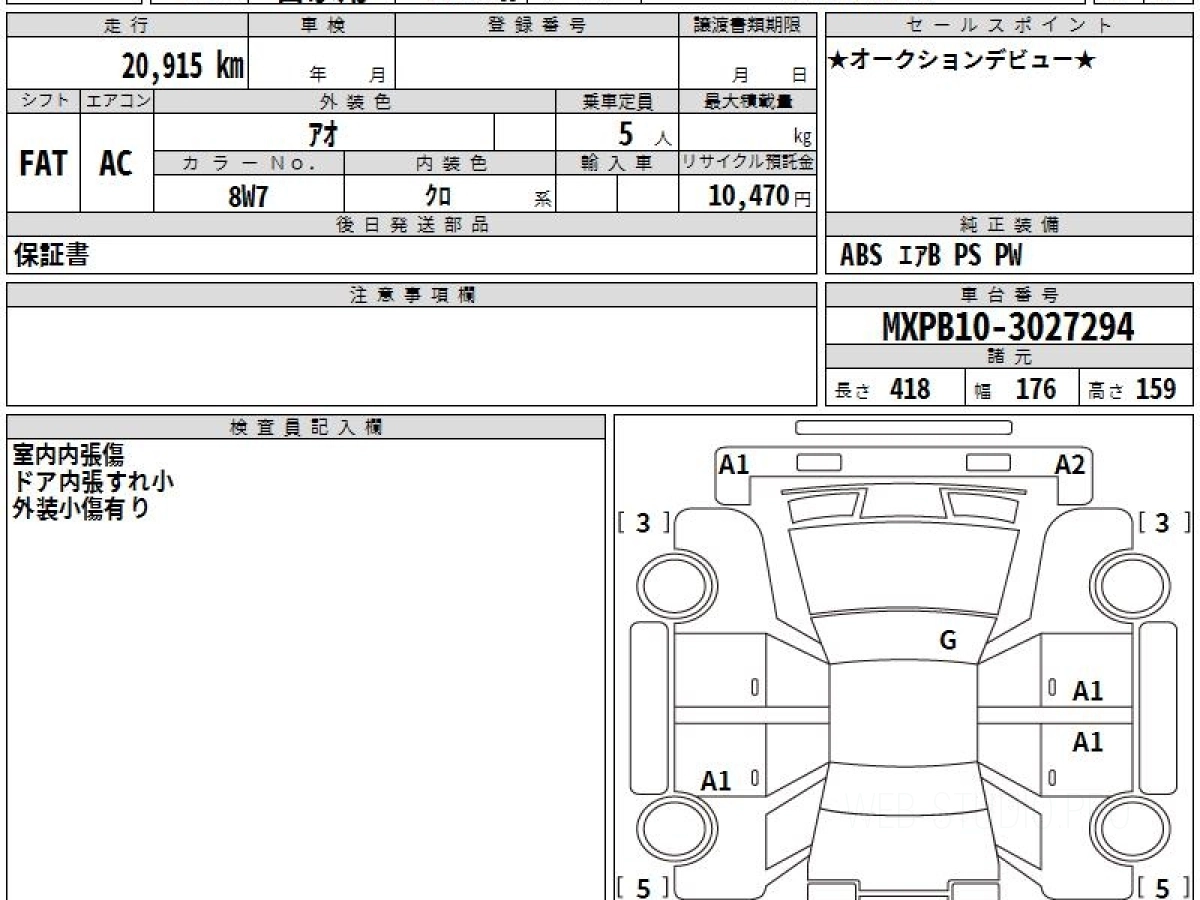The image size is (1200, 900).
Task: Select the A1 mark on the left door
Action: point(716,781)
